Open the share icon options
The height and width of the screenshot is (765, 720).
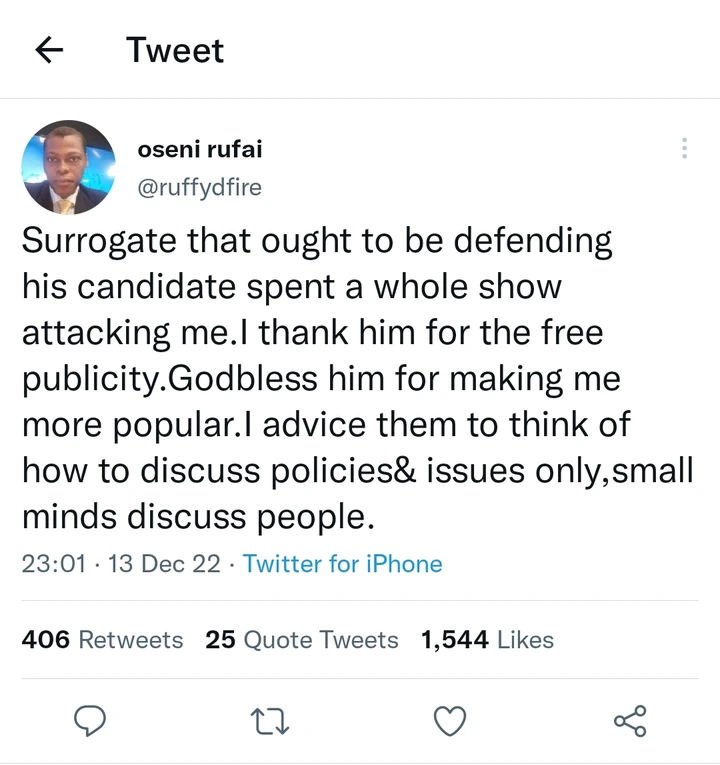pos(629,720)
